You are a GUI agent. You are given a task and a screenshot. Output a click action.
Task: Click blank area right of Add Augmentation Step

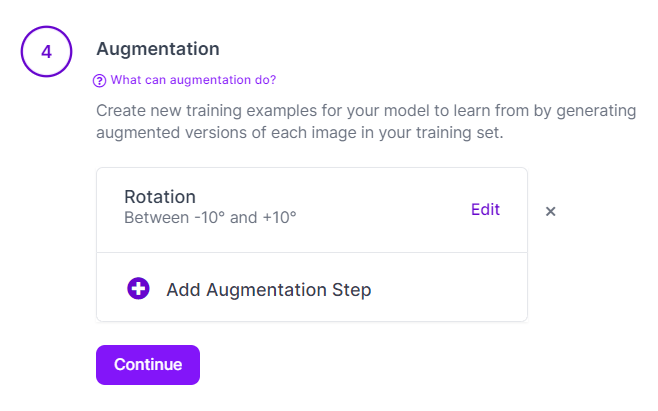450,290
